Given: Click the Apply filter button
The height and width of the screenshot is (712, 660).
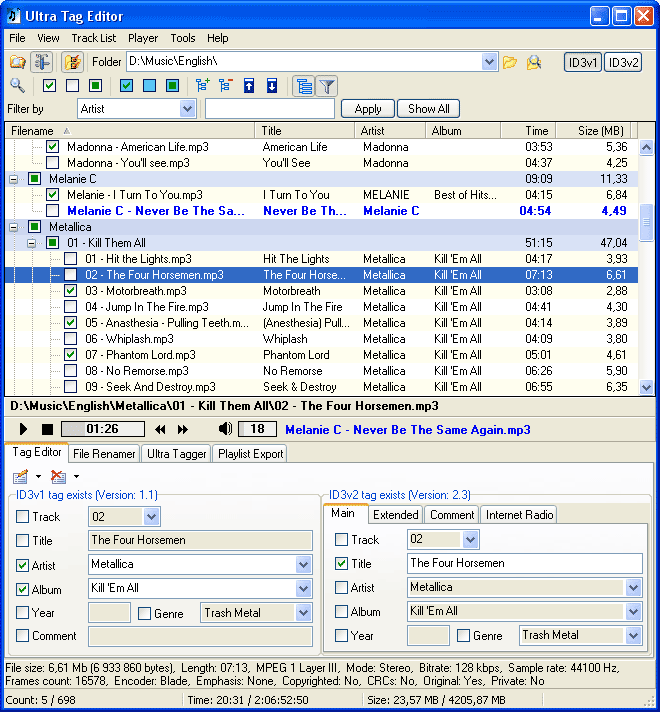Looking at the screenshot, I should (367, 109).
